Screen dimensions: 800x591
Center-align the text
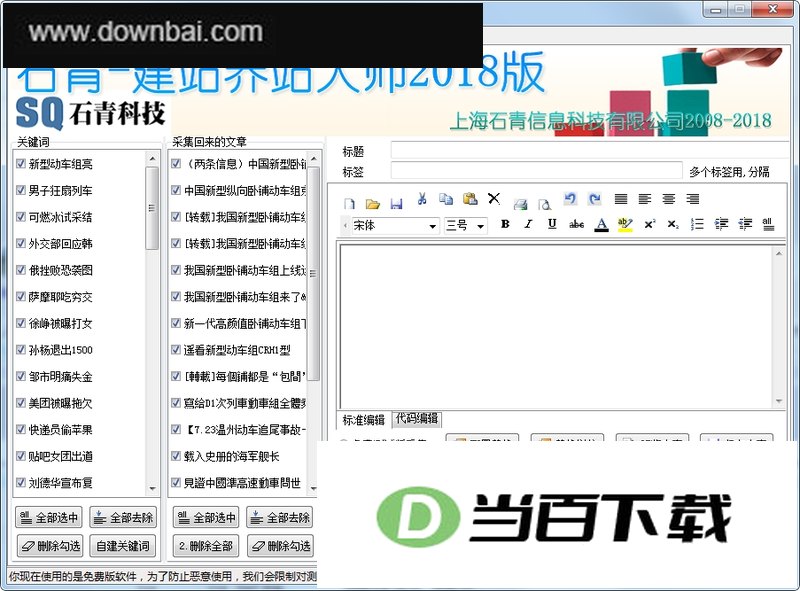click(x=669, y=199)
